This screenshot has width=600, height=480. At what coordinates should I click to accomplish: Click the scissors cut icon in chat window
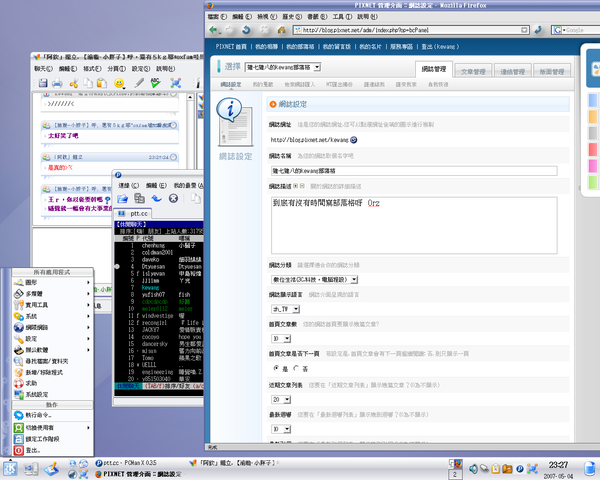pyautogui.click(x=73, y=83)
